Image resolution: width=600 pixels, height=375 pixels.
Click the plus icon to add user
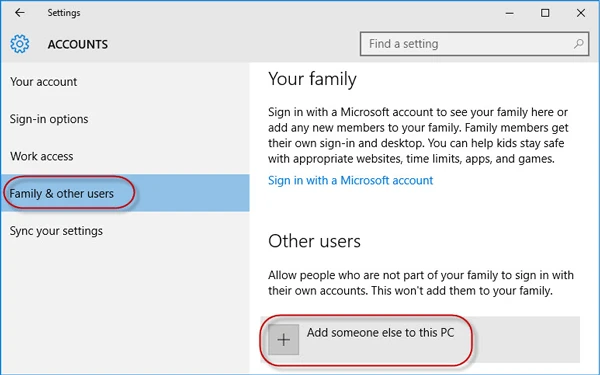tap(284, 339)
